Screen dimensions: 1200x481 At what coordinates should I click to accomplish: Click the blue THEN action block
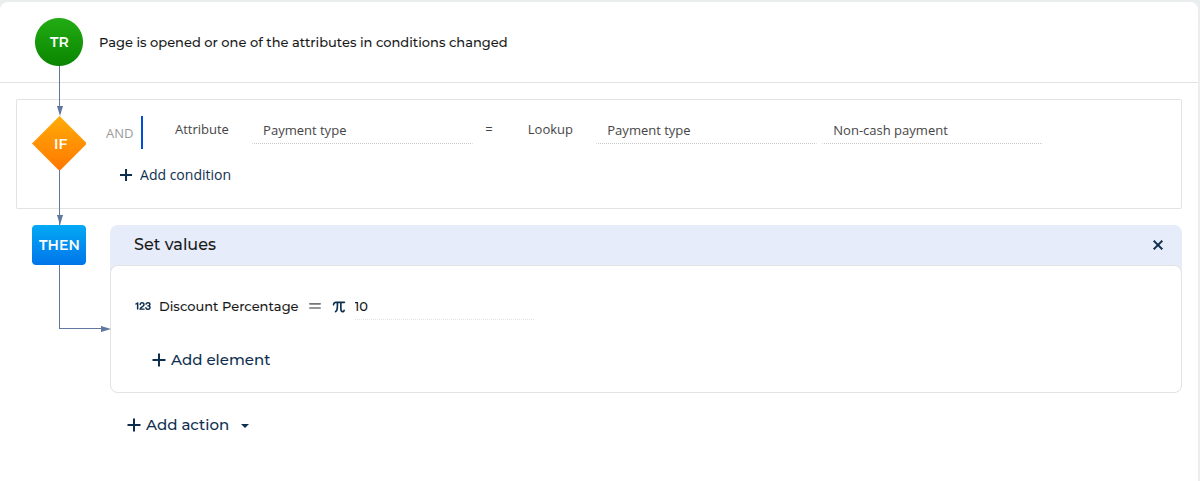[59, 245]
